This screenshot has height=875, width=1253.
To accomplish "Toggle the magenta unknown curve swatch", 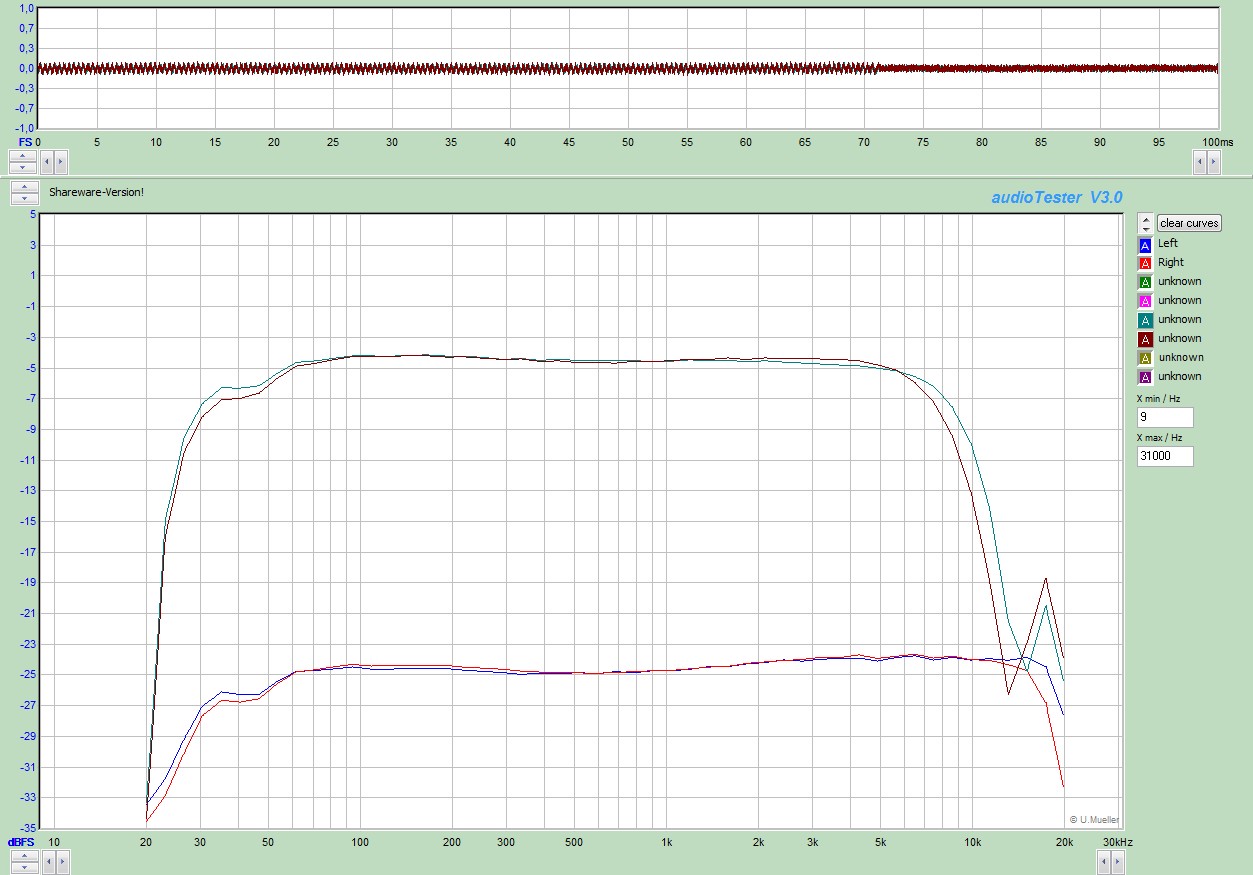I will 1145,302.
